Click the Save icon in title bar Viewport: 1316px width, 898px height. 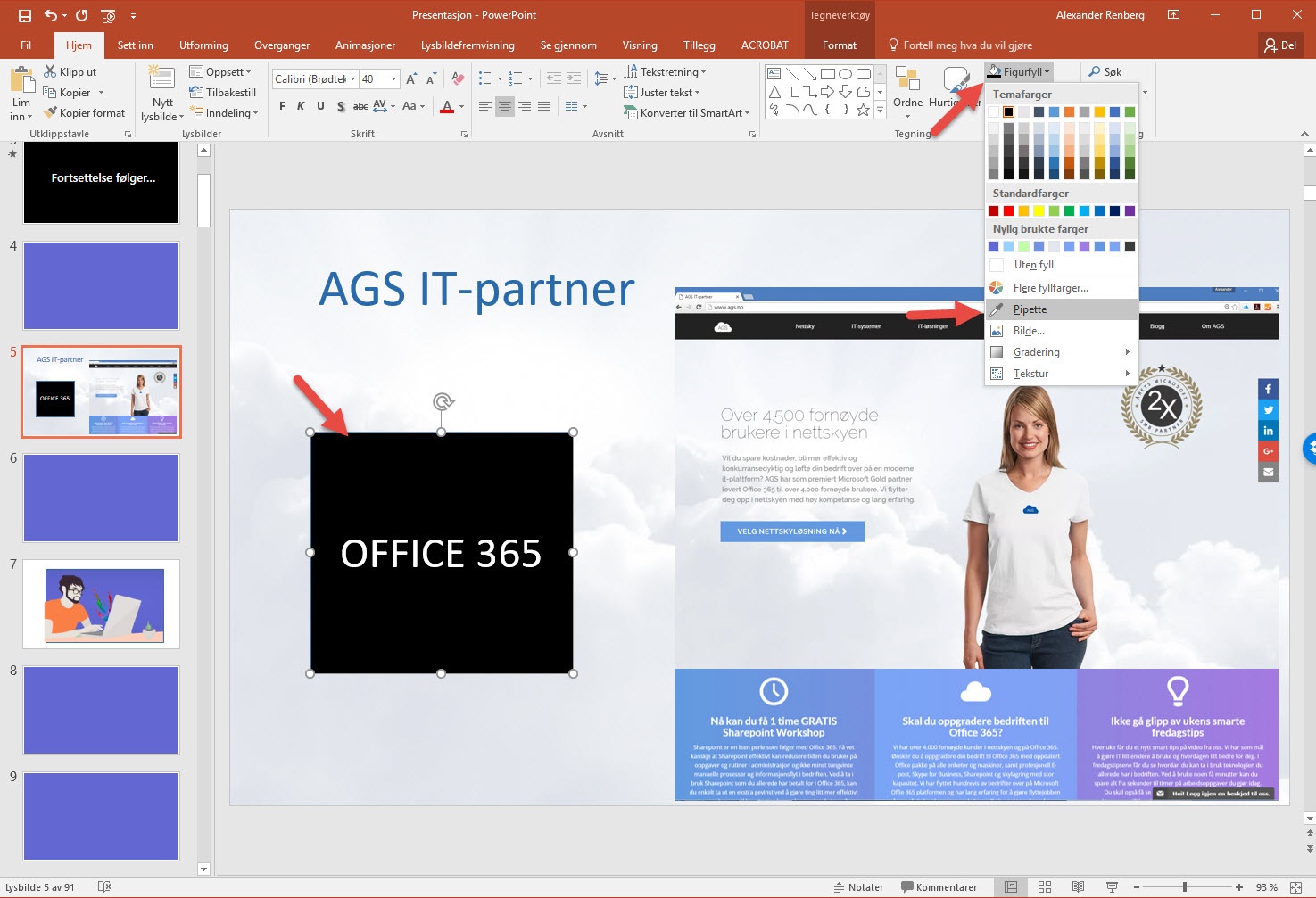point(24,15)
